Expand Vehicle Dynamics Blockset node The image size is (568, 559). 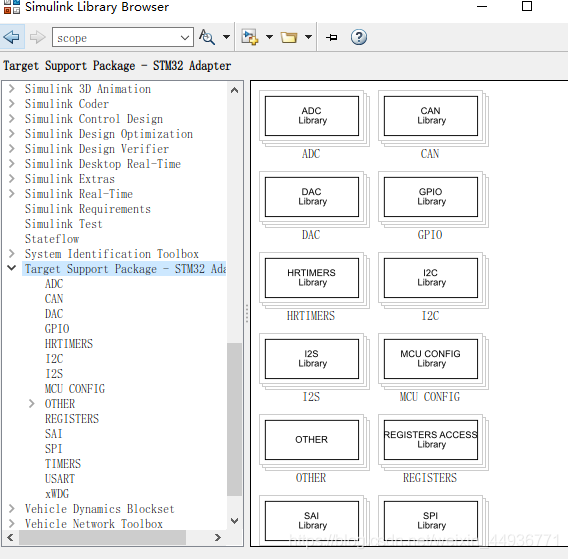pos(12,509)
